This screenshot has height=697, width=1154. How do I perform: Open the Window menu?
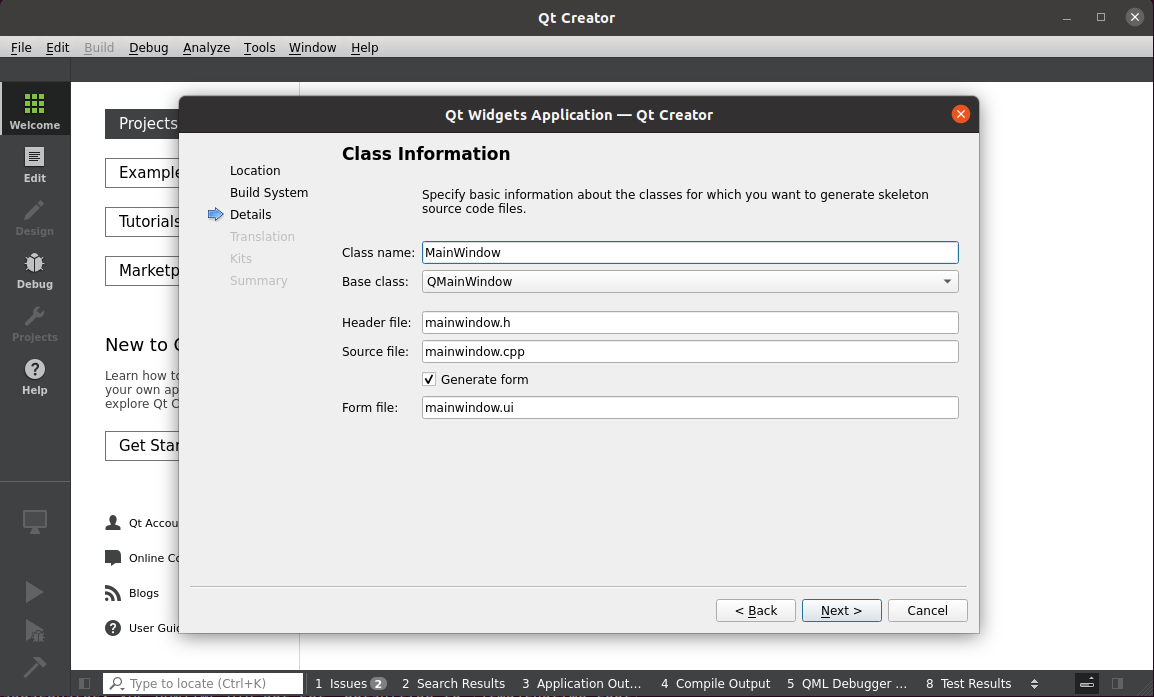pyautogui.click(x=312, y=47)
